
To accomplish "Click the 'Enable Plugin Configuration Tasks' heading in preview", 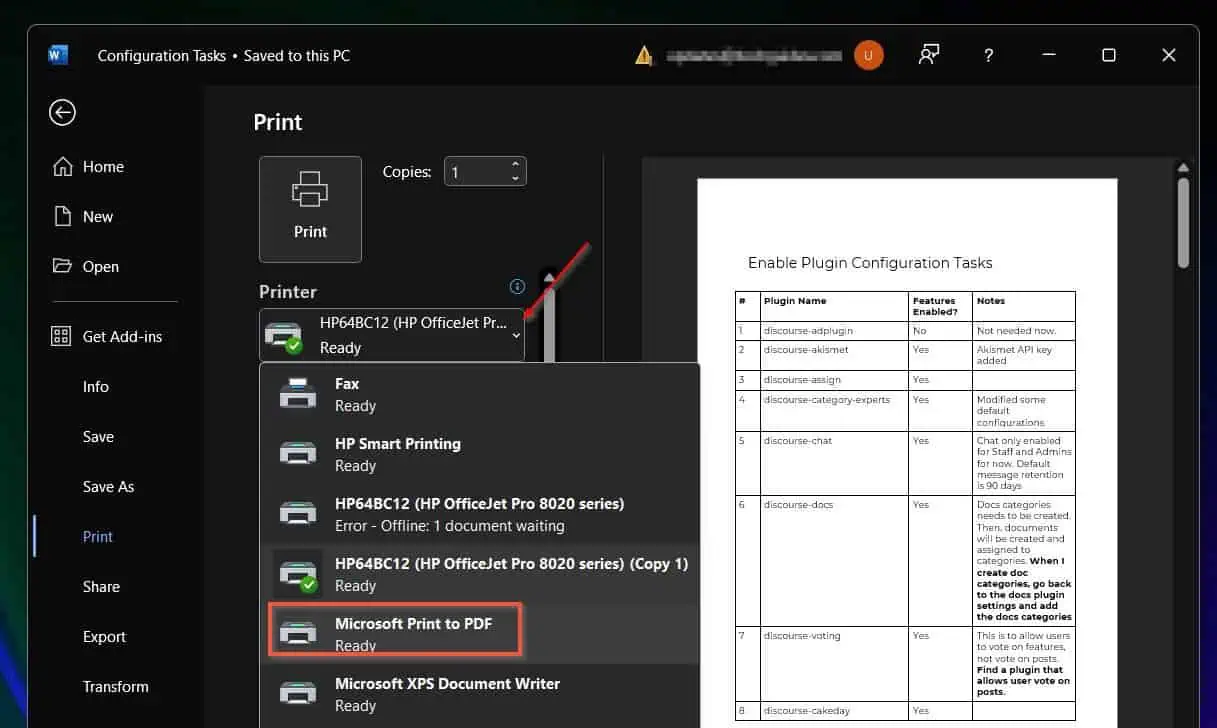I will 870,263.
